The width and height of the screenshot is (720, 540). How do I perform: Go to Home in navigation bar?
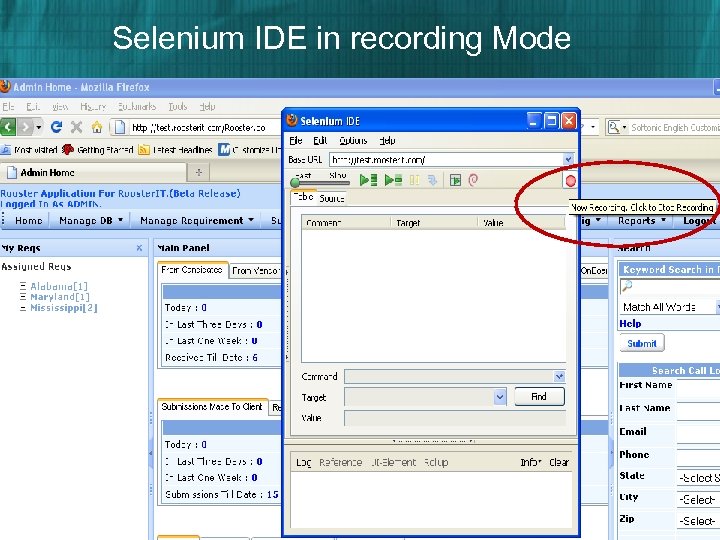tap(28, 220)
